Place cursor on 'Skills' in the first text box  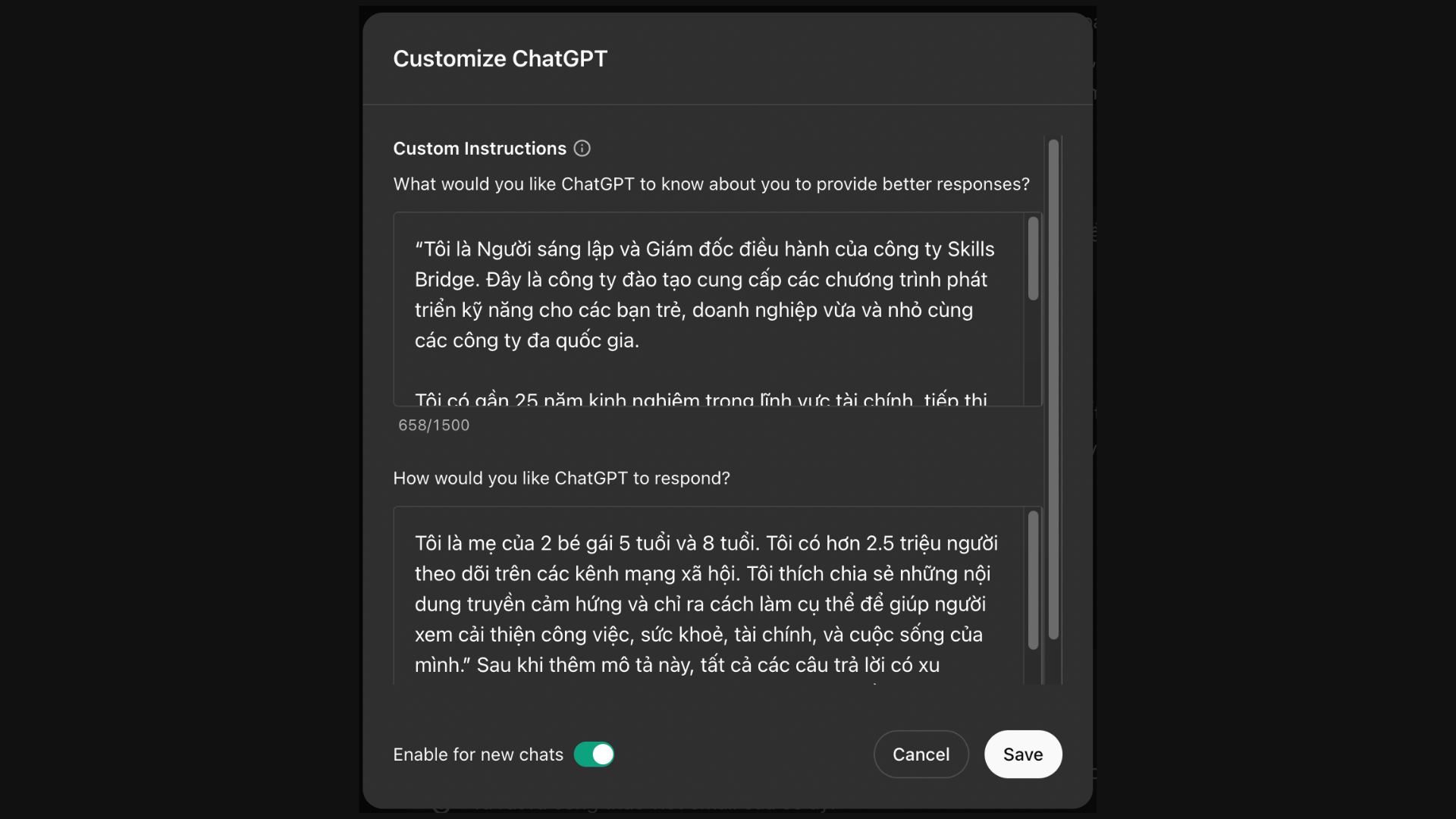pos(971,249)
